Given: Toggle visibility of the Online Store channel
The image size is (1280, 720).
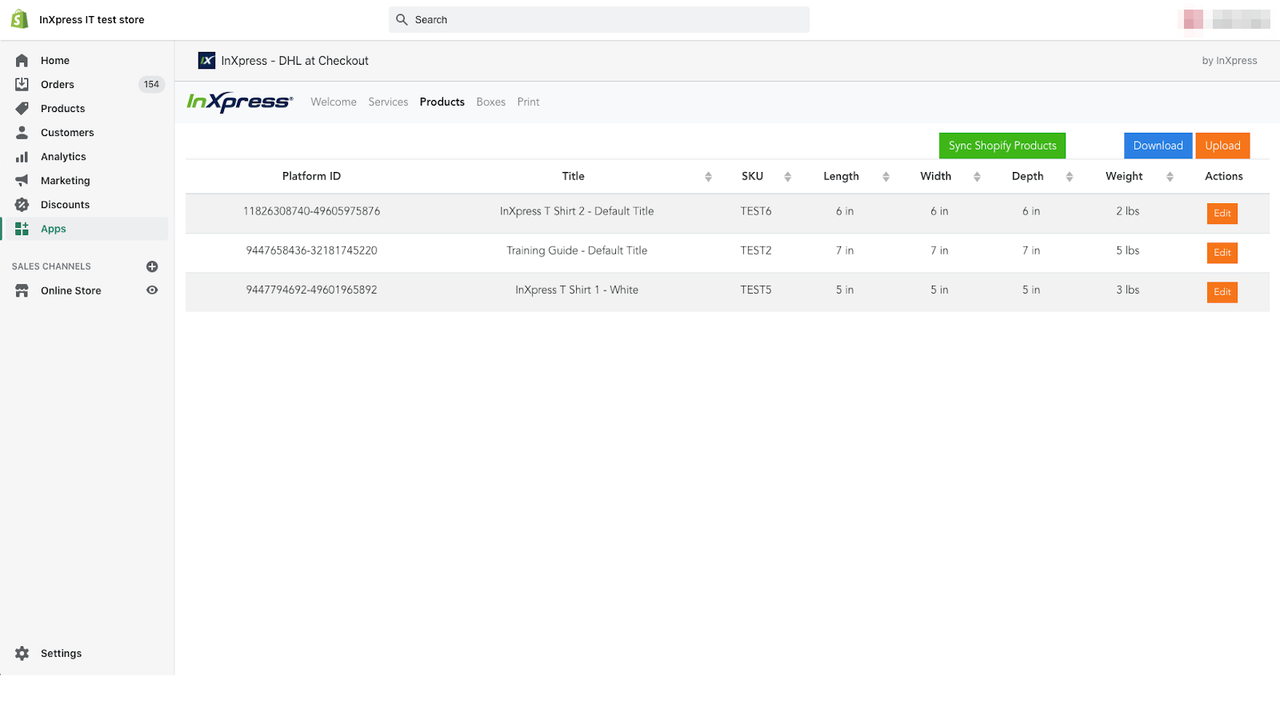Looking at the screenshot, I should (x=151, y=290).
